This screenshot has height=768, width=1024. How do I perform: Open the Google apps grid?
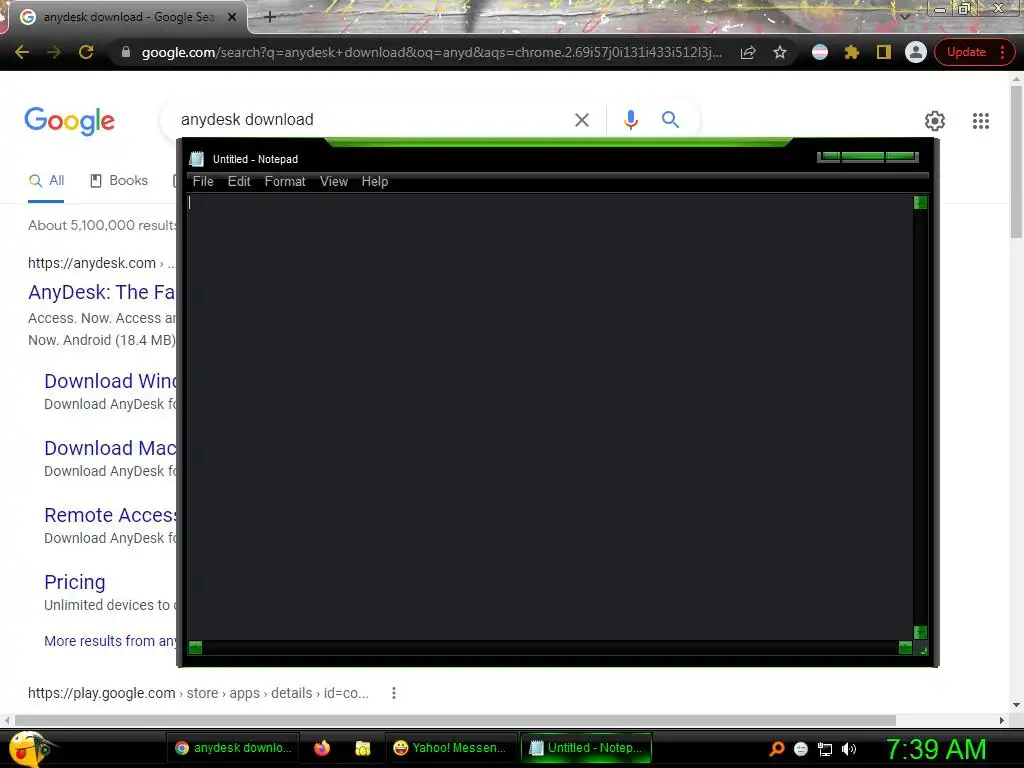[x=980, y=121]
